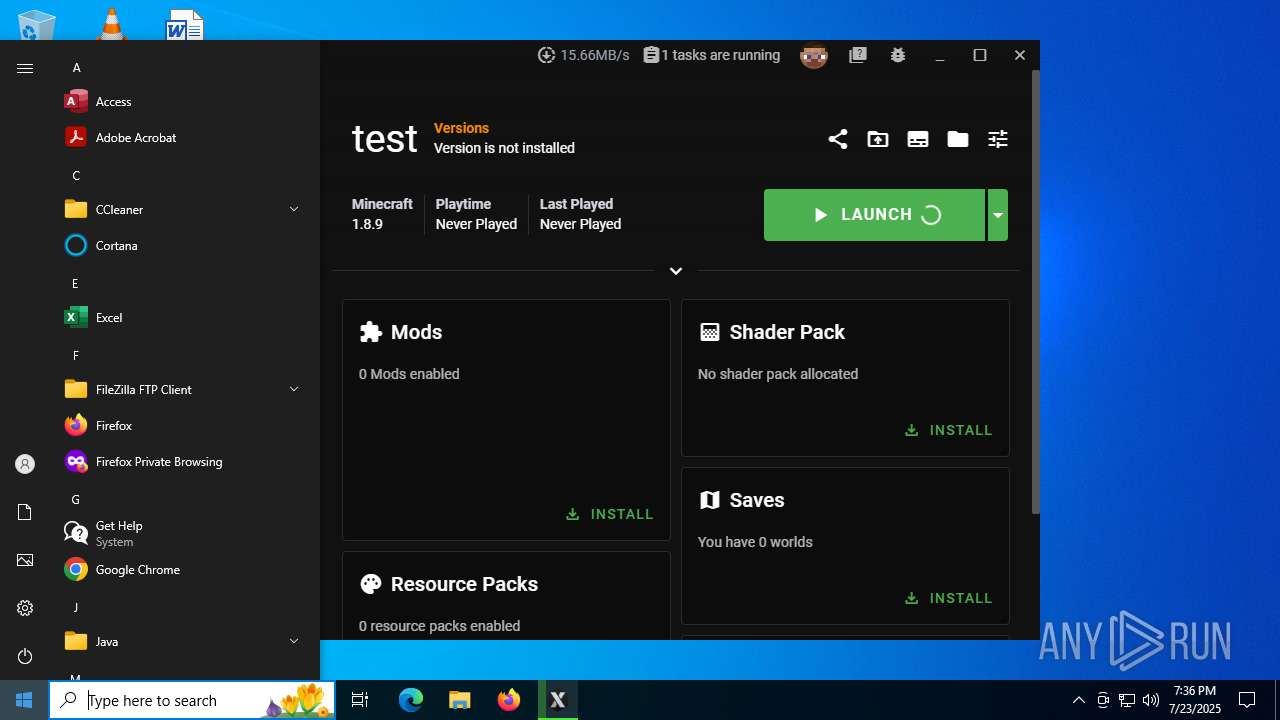Open Microsoft Edge on taskbar
Viewport: 1280px width, 720px height.
click(411, 700)
